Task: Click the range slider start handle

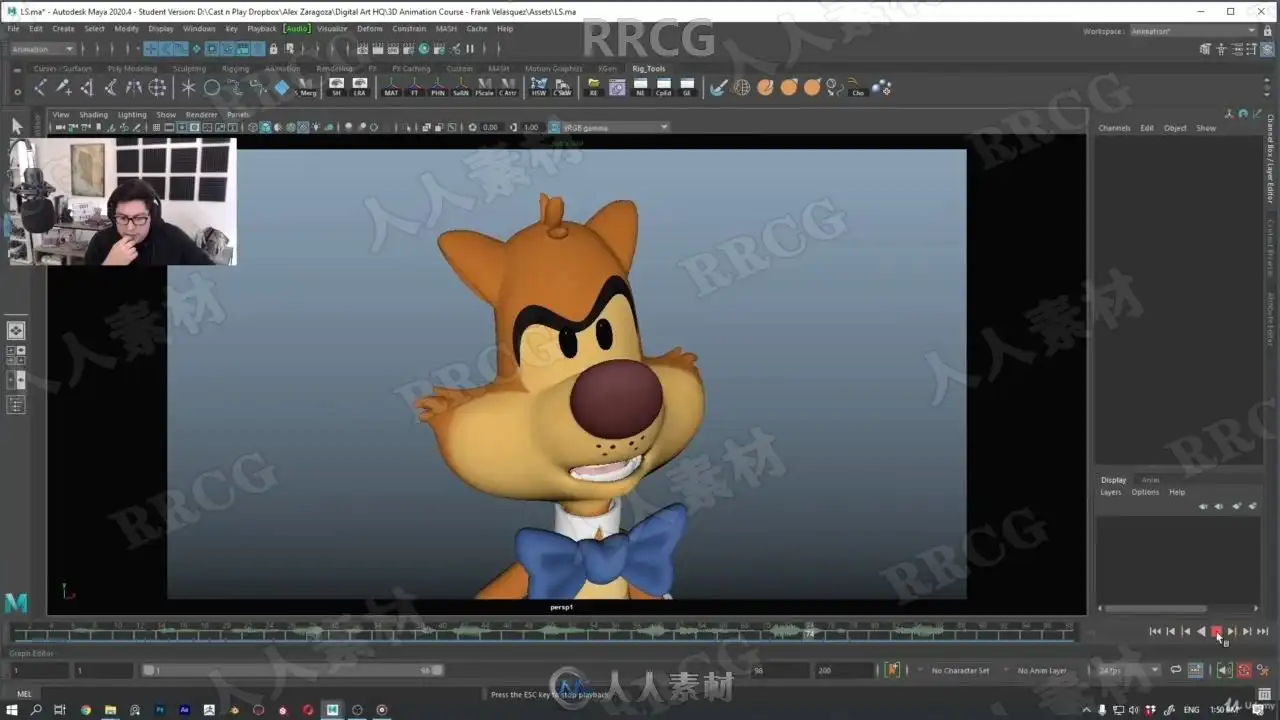Action: [149, 670]
